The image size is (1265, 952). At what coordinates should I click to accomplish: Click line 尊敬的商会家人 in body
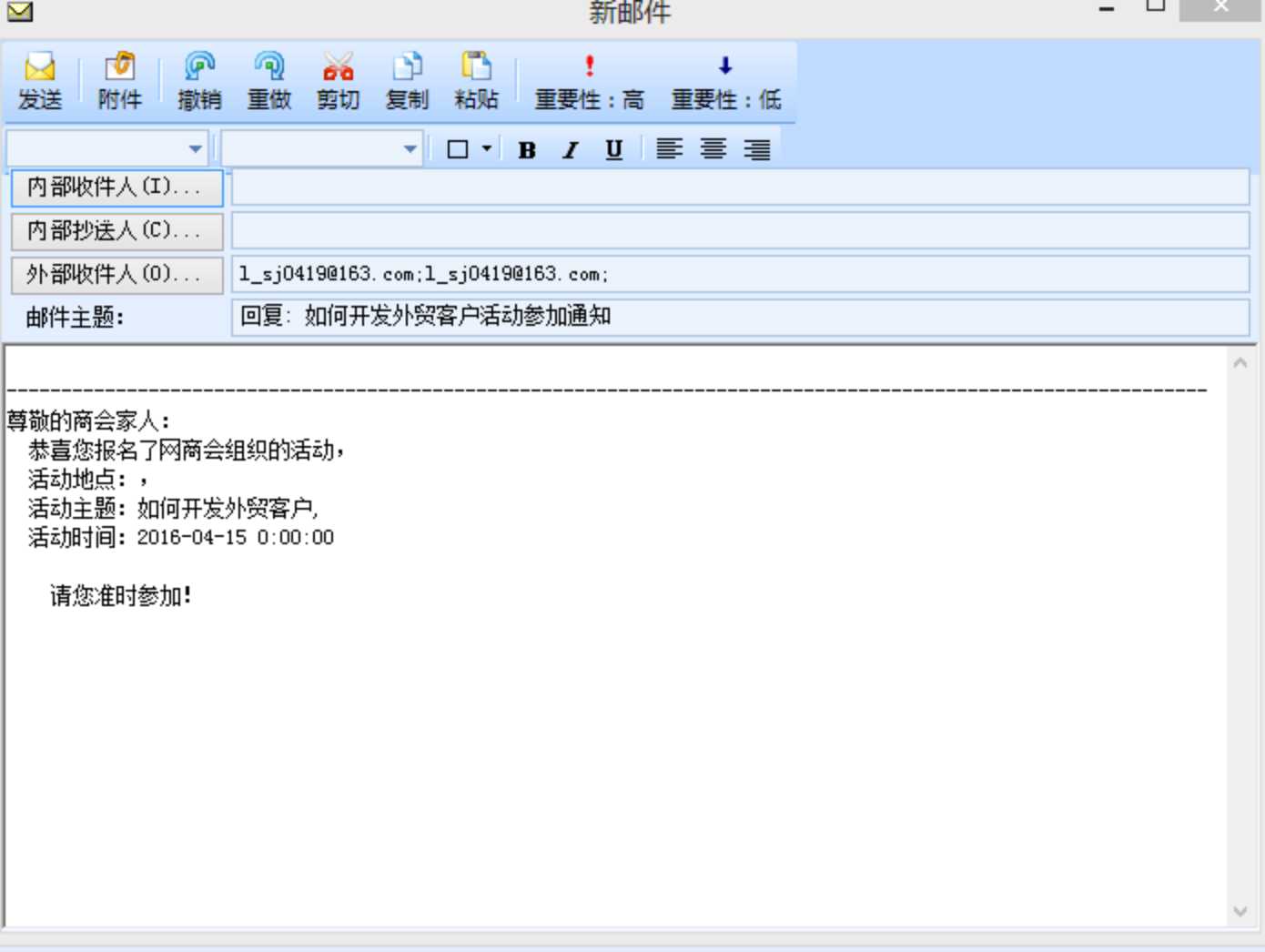[88, 420]
